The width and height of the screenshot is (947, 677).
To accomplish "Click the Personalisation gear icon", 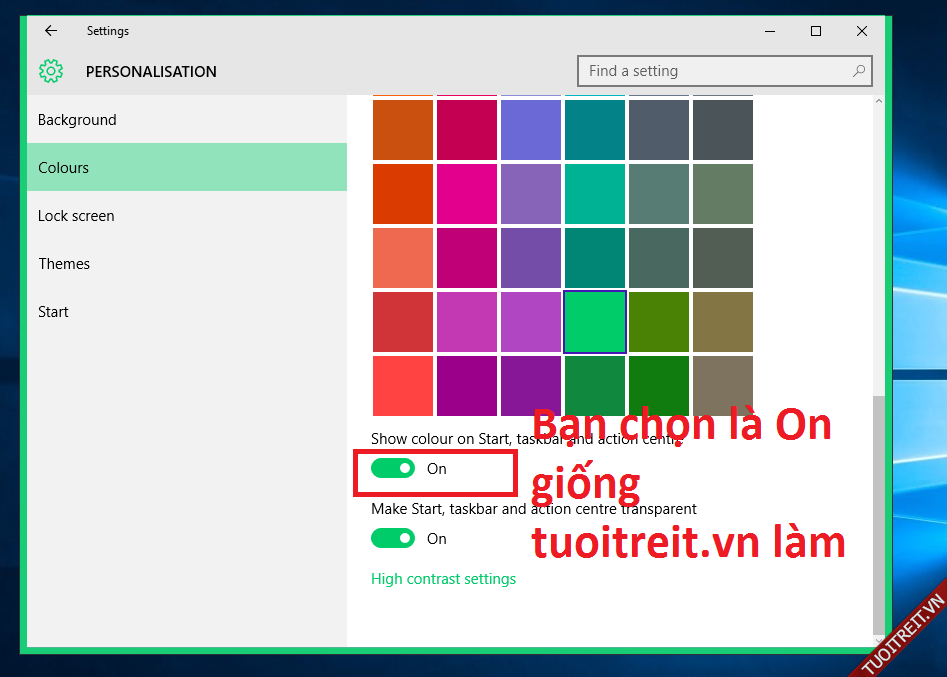I will (51, 71).
